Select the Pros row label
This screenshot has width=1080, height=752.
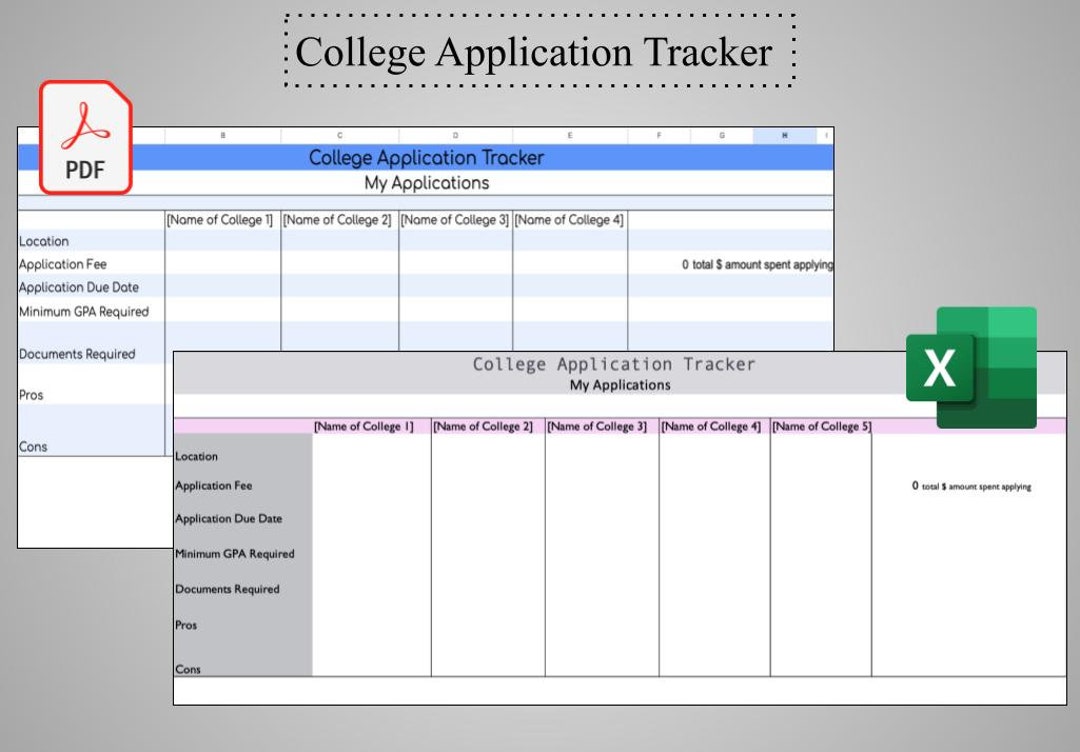tap(186, 625)
